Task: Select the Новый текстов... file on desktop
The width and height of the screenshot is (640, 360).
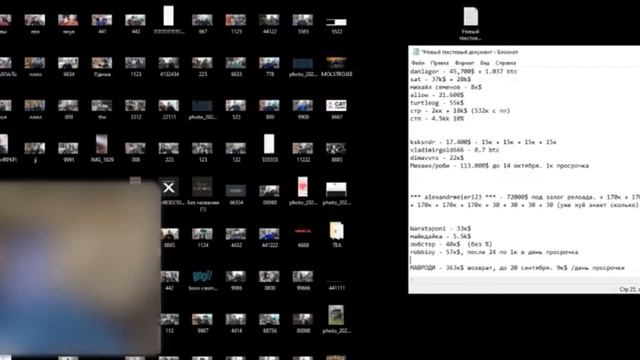Action: (470, 24)
